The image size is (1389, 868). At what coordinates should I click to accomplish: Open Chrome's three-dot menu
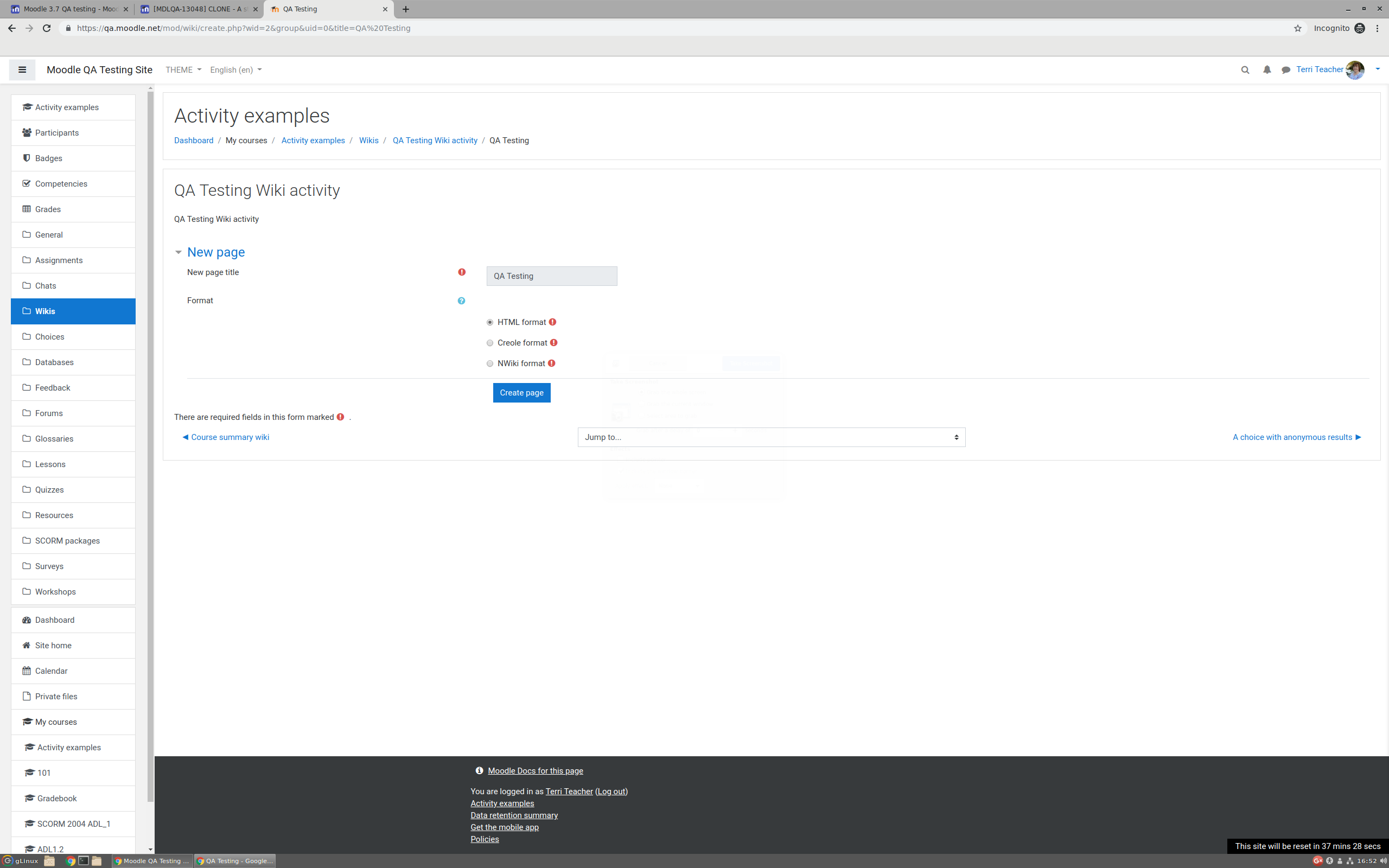coord(1378,28)
